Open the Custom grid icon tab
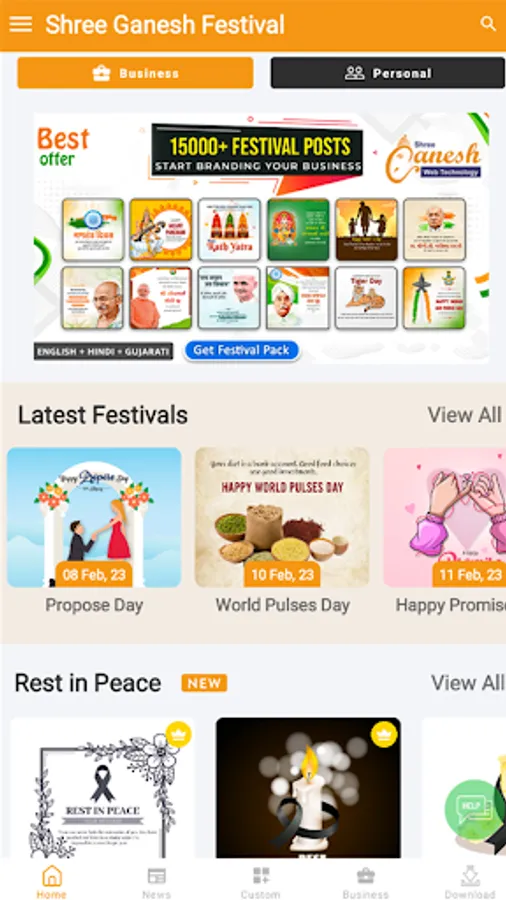 [x=261, y=876]
